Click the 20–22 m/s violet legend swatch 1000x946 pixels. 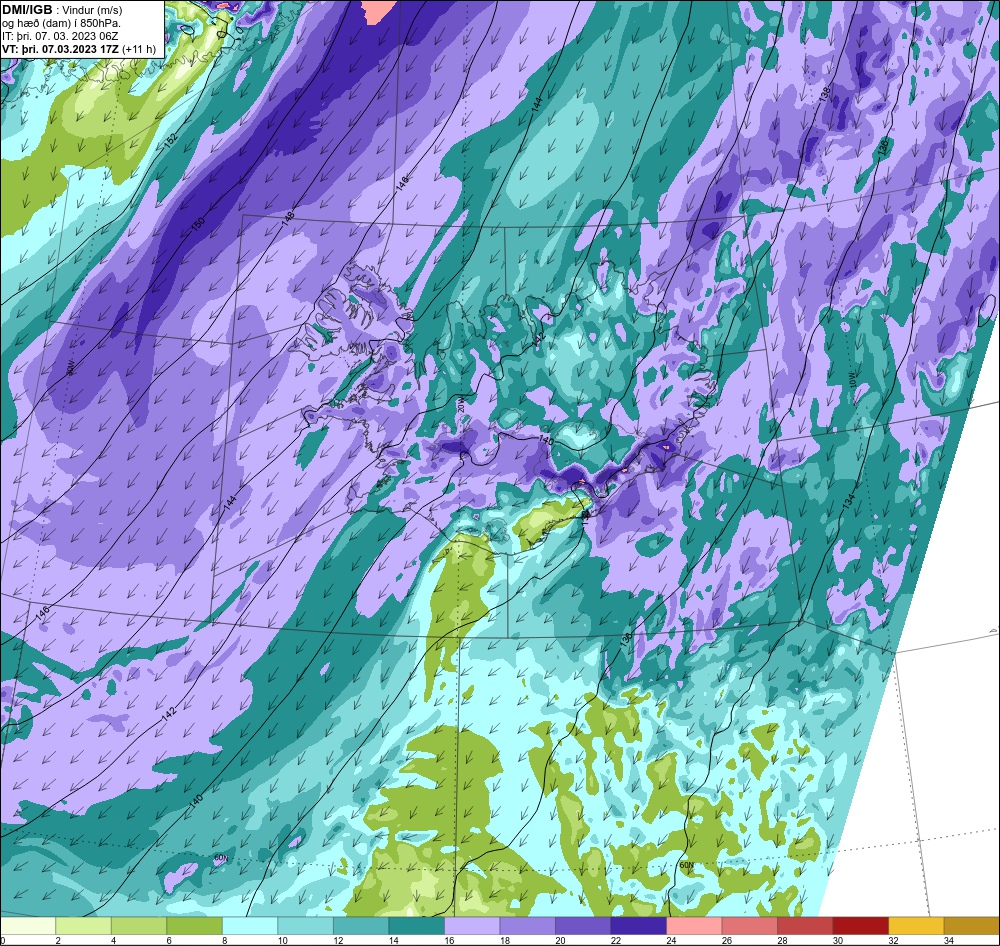(583, 926)
